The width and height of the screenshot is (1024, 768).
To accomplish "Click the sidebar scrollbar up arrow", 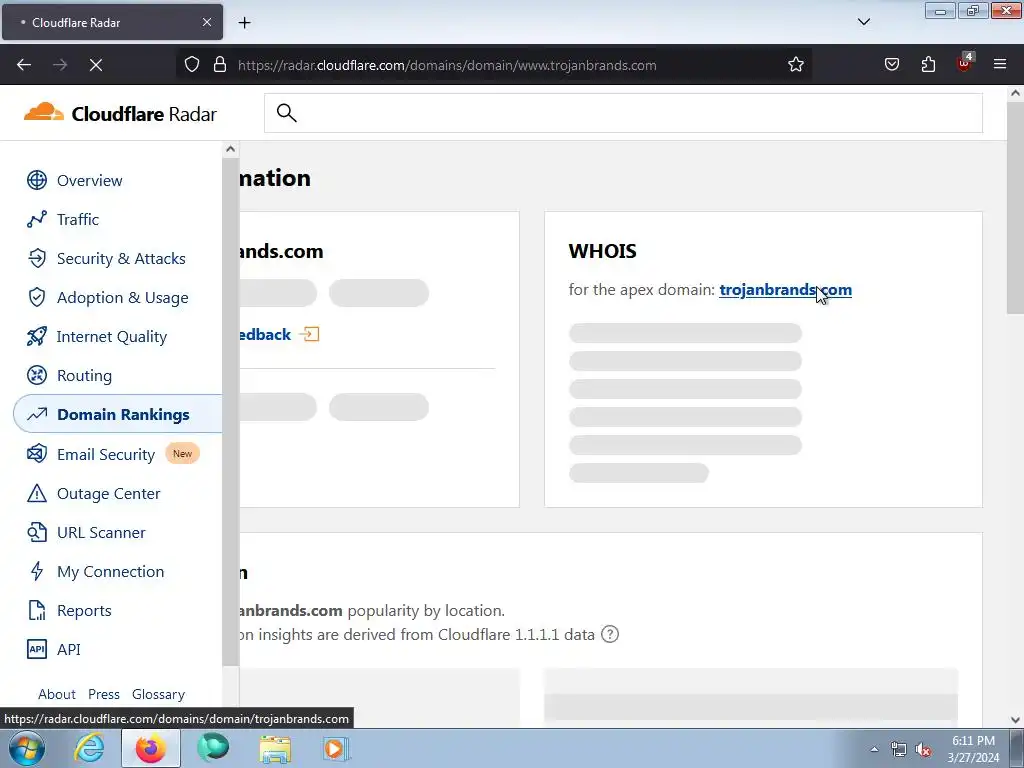I will tap(230, 150).
